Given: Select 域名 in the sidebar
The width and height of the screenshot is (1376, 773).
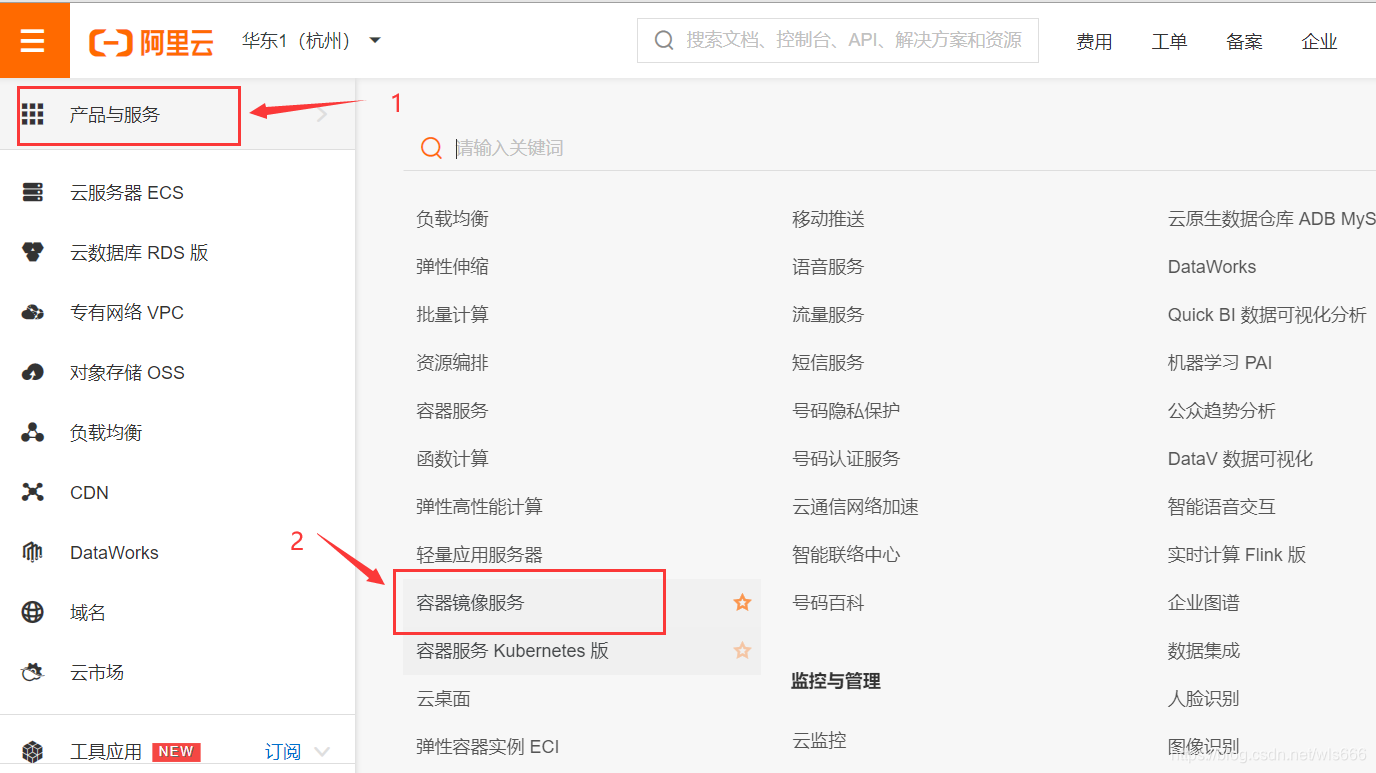Looking at the screenshot, I should click(x=88, y=613).
